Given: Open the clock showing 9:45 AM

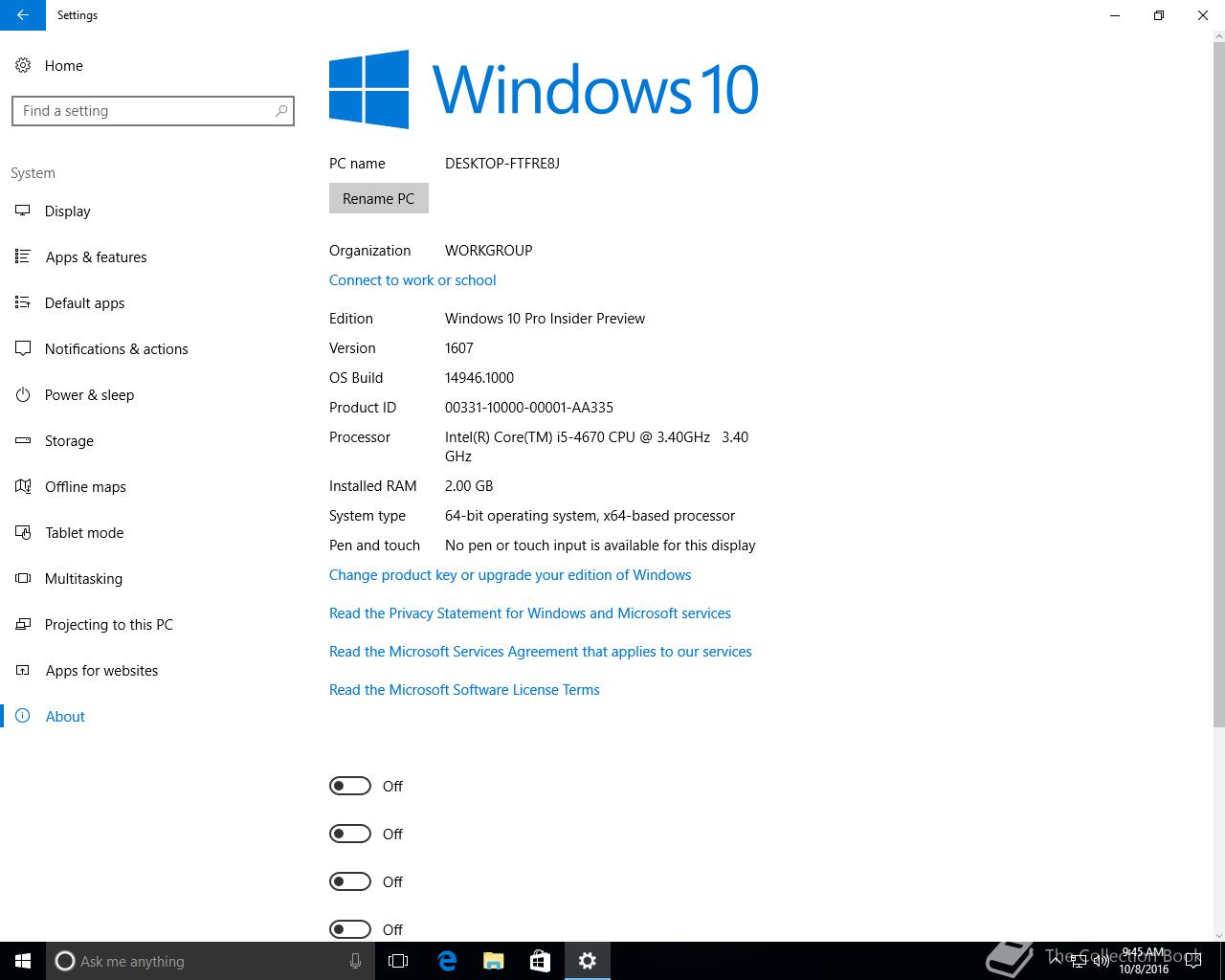Looking at the screenshot, I should pos(1144,961).
